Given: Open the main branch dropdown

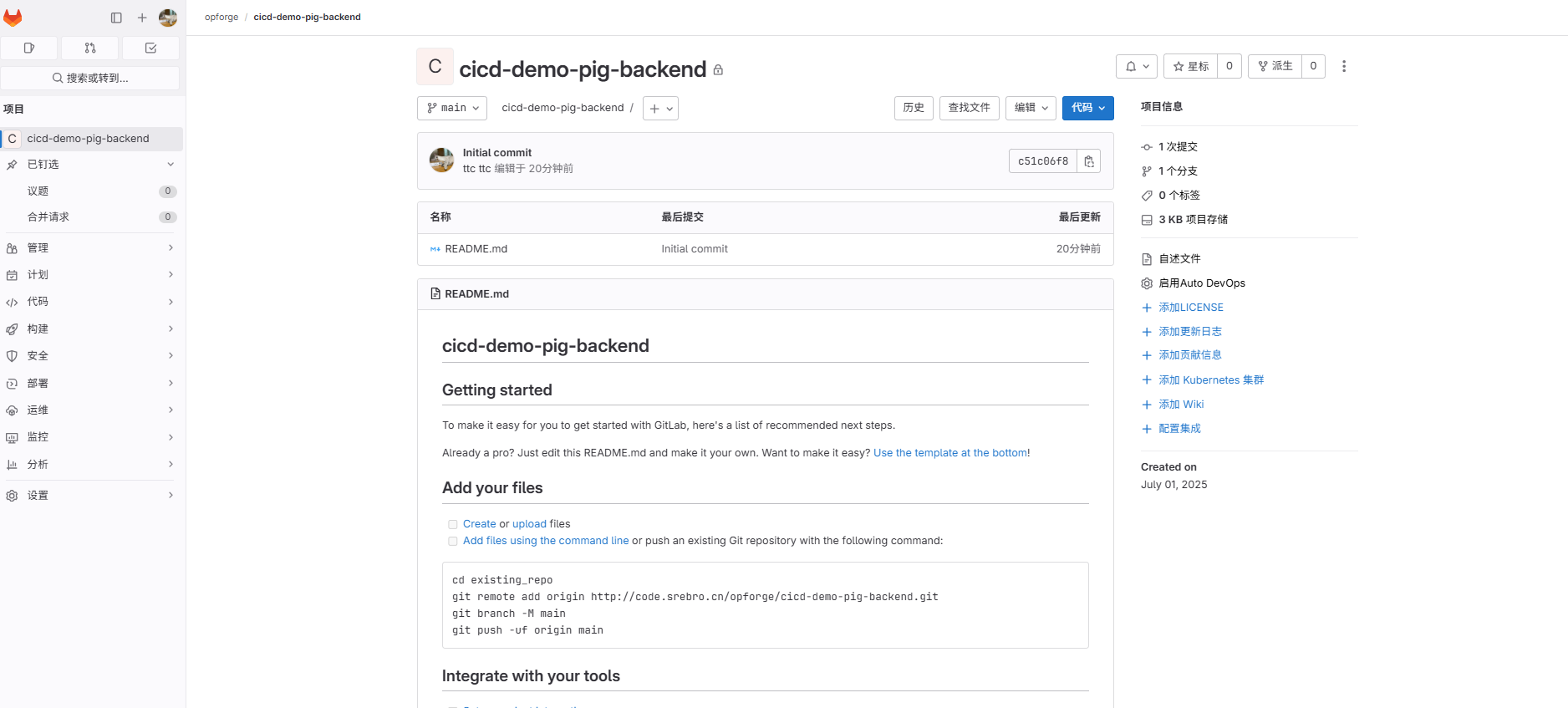Looking at the screenshot, I should coord(452,108).
